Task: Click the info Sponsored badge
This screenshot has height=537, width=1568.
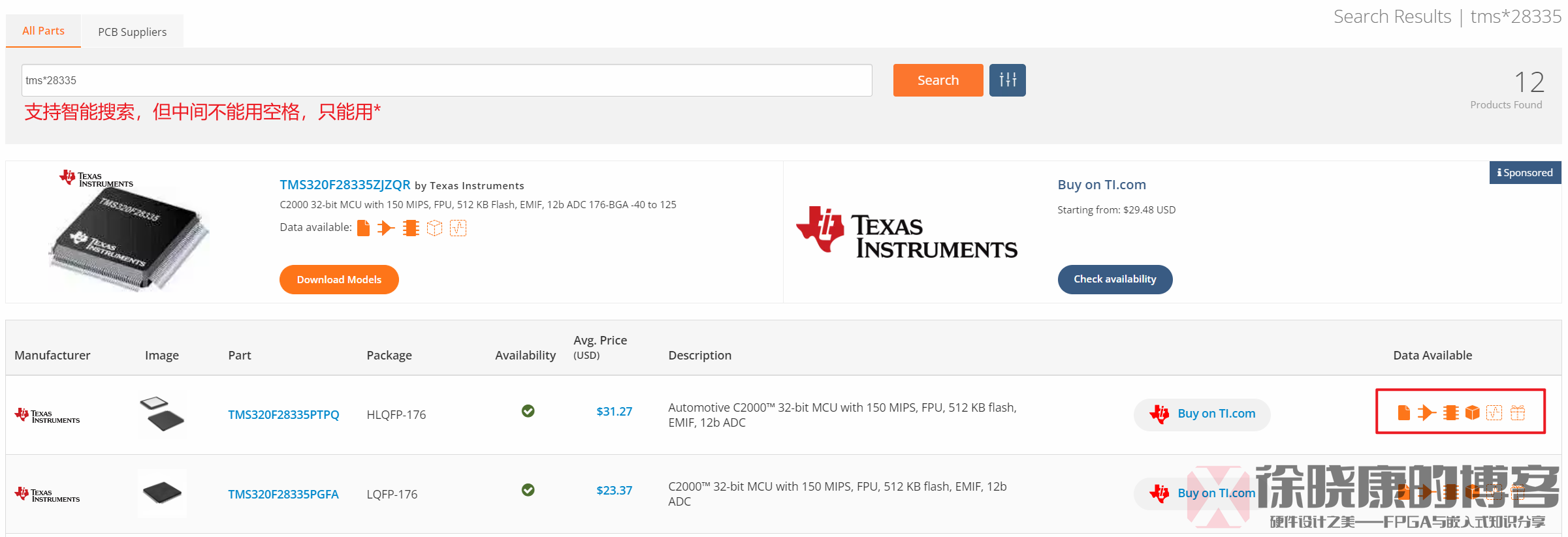Action: (x=1525, y=172)
